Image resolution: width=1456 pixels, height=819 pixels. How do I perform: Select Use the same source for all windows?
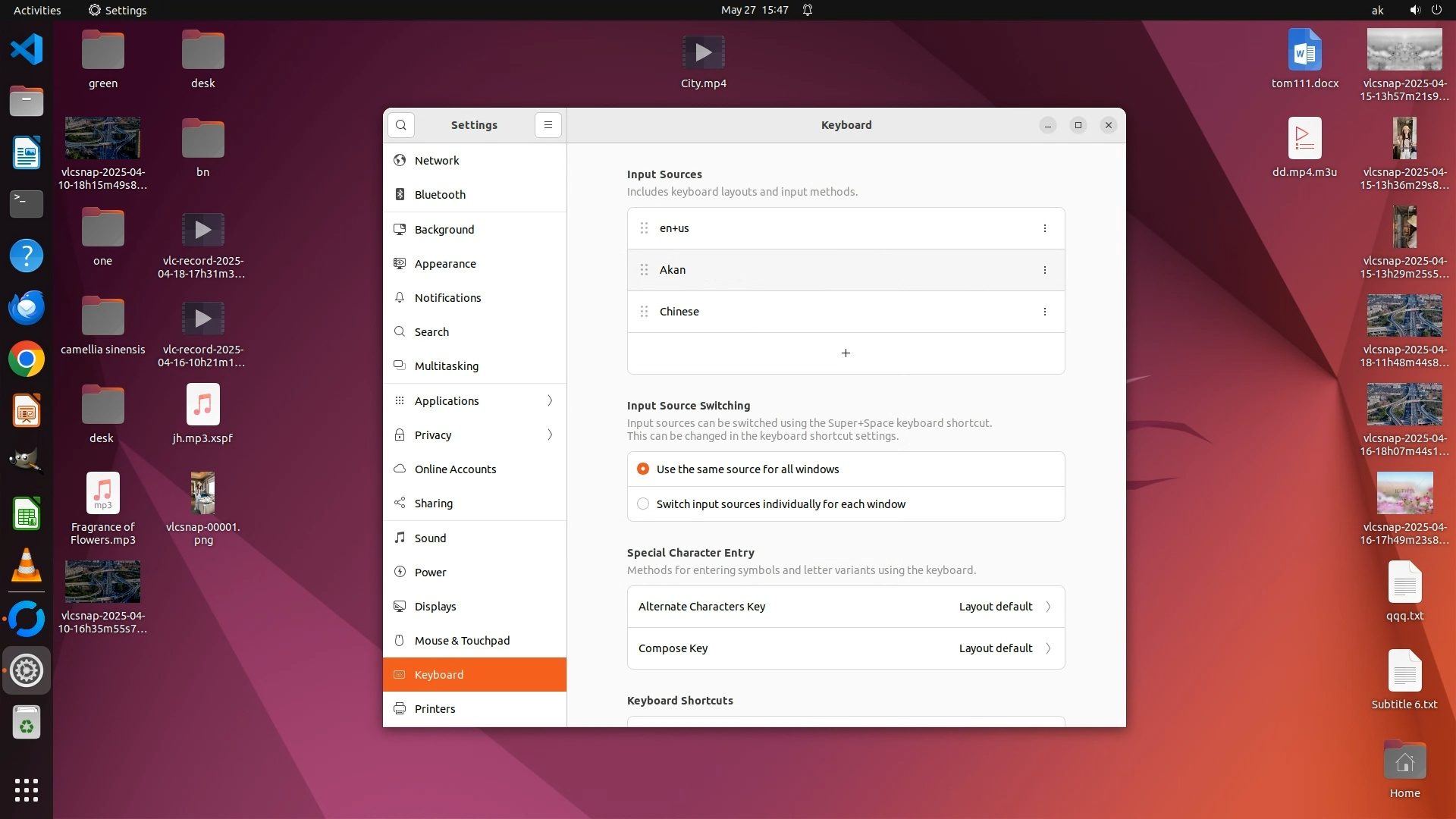643,469
